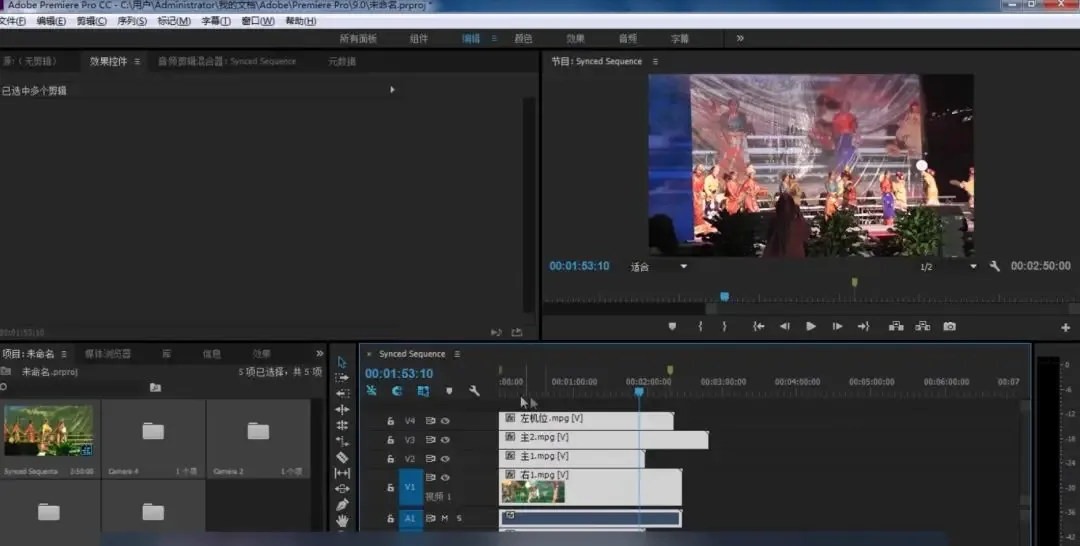Switch to the 元数据 tab
The width and height of the screenshot is (1080, 546).
coord(341,62)
